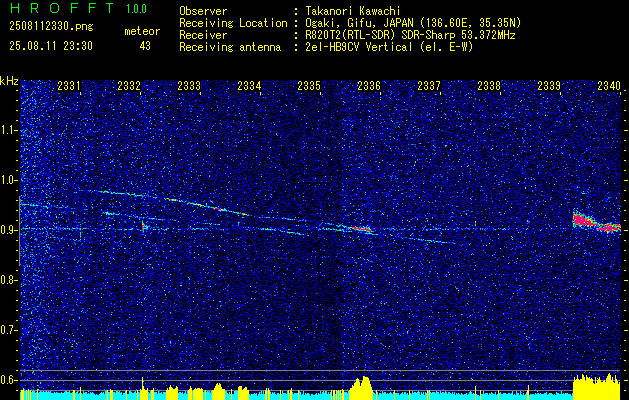Click the 2340 time marker
The width and height of the screenshot is (629, 400).
tap(609, 86)
